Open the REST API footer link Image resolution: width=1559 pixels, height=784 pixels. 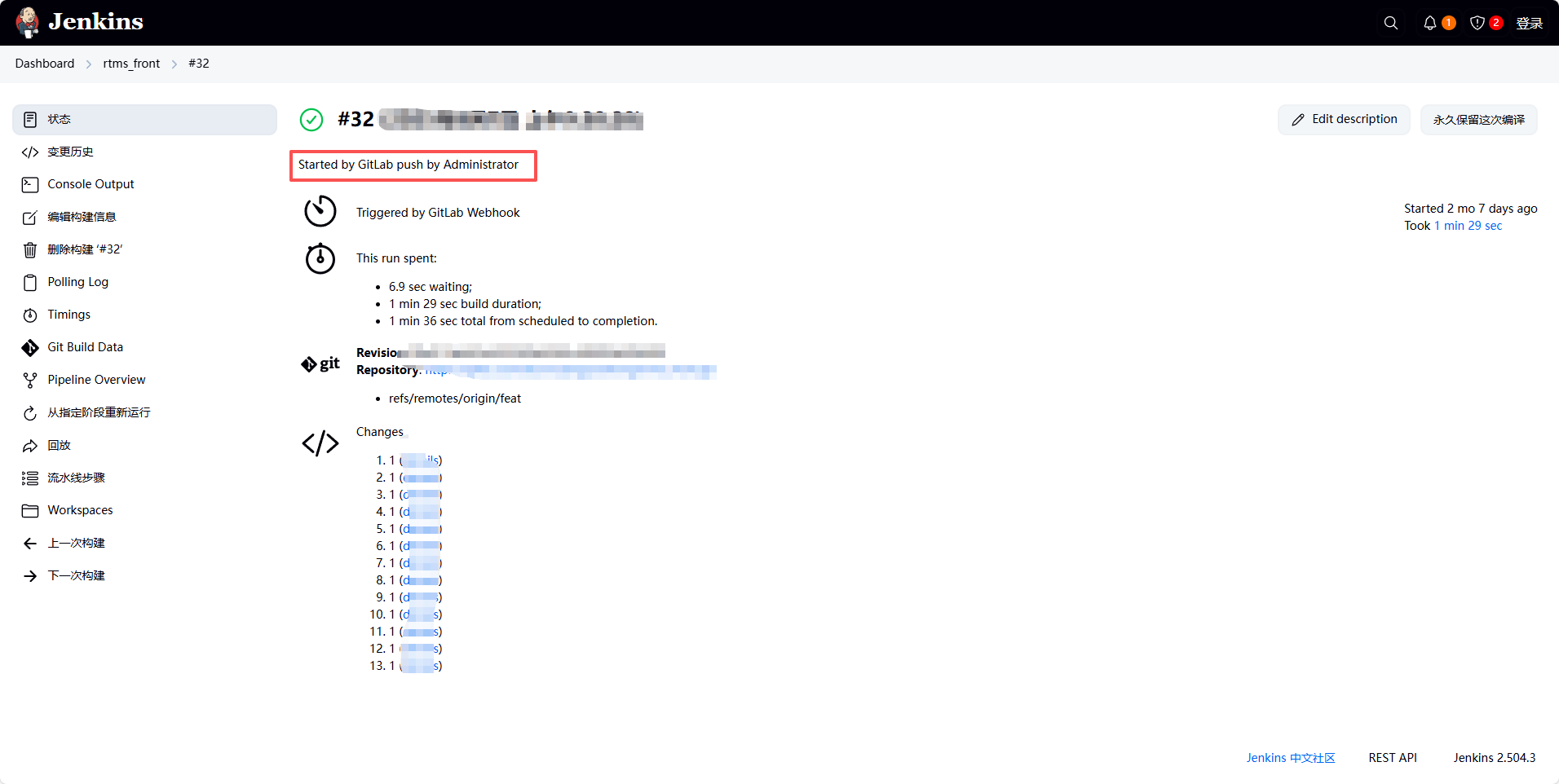point(1393,758)
